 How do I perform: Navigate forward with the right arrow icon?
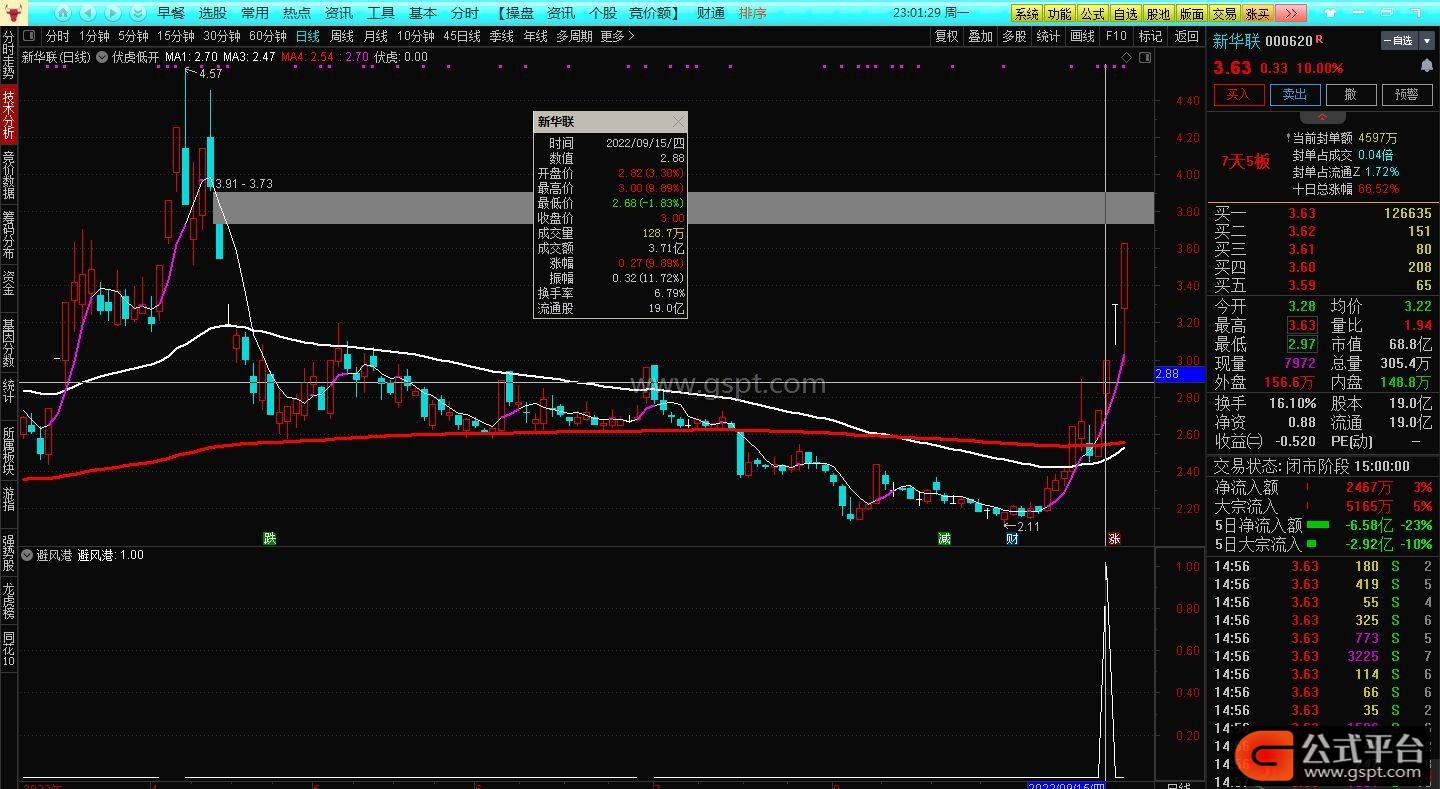113,13
